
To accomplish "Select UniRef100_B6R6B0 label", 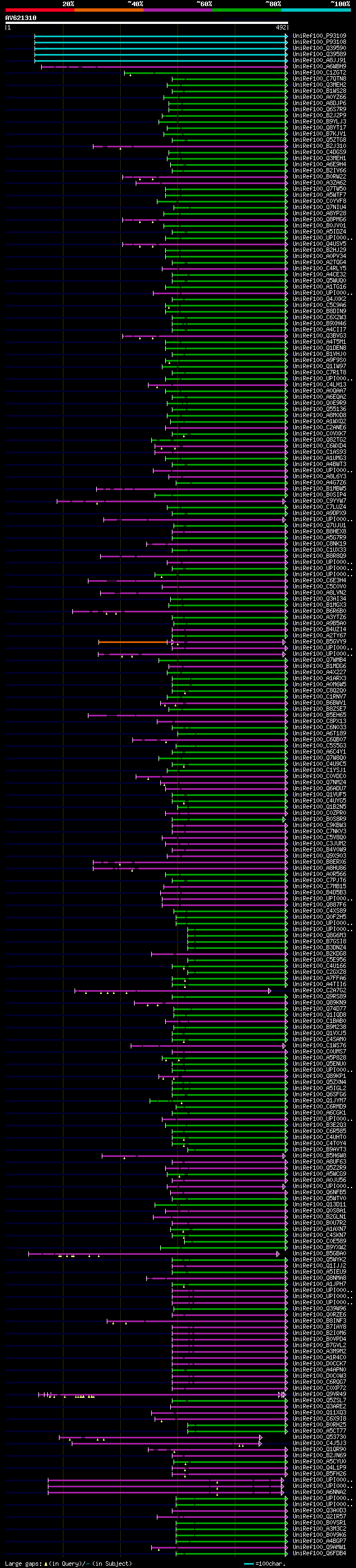I will tap(319, 611).
